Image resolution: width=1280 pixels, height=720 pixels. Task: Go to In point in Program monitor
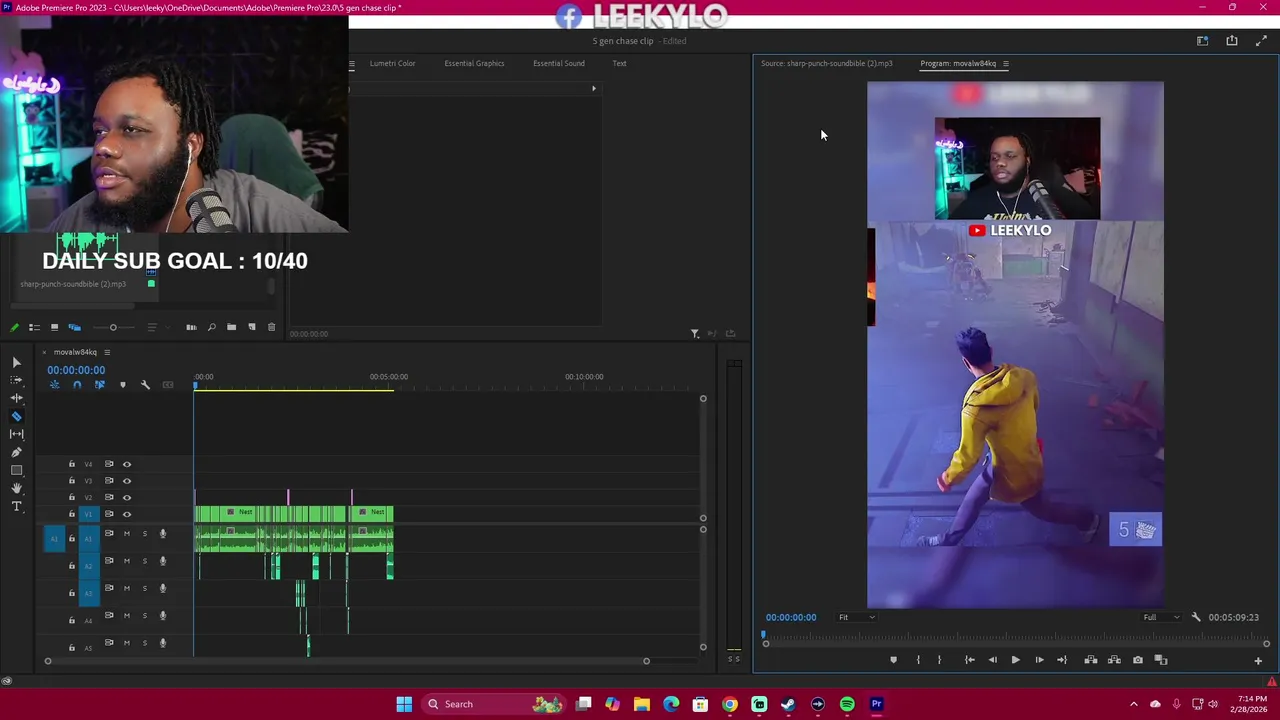(969, 660)
